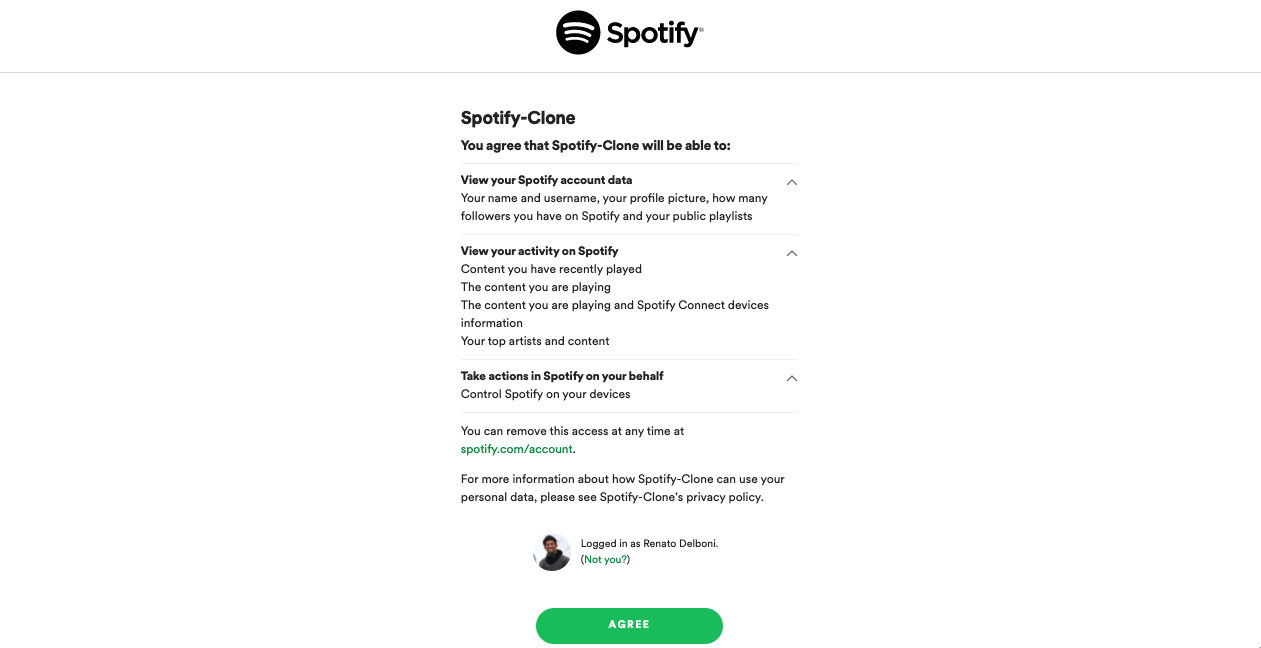Click 'Content you have recently played' line

tap(551, 269)
